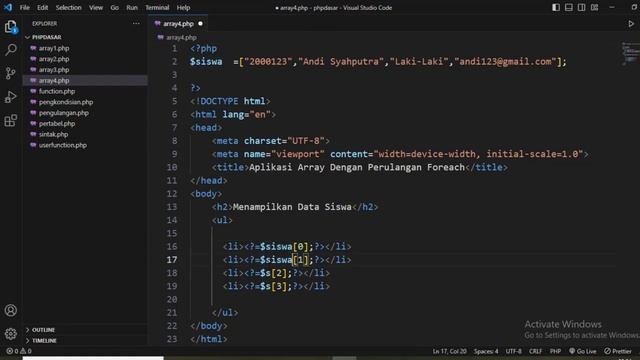640x360 pixels.
Task: Open the Selection menu
Action: pos(69,7)
